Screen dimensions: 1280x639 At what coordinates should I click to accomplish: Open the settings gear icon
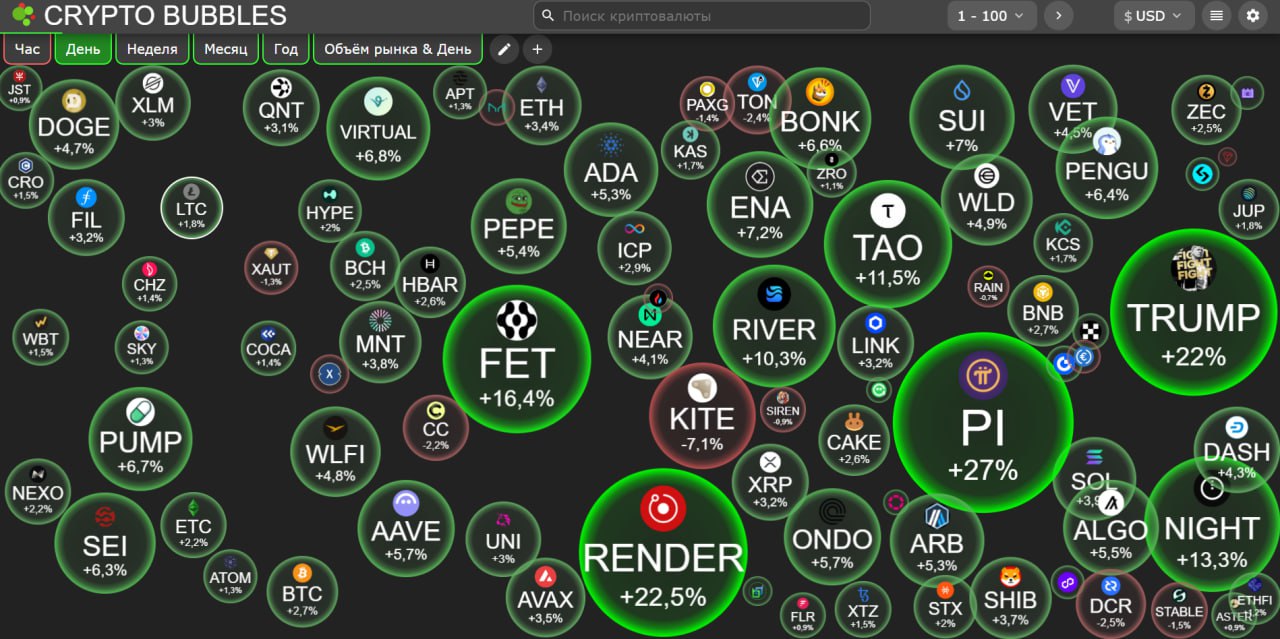tap(1253, 16)
